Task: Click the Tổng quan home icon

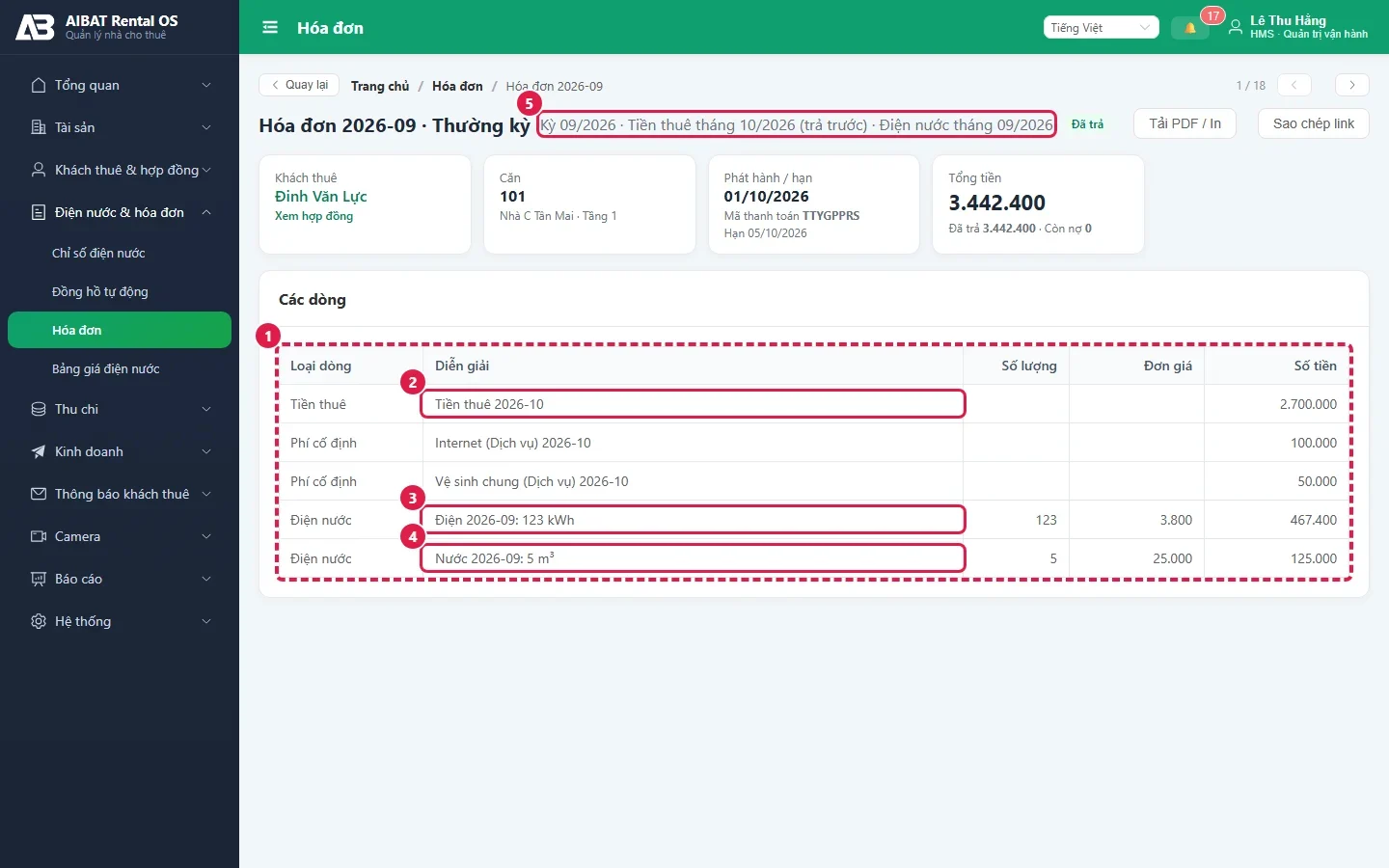Action: tap(39, 85)
